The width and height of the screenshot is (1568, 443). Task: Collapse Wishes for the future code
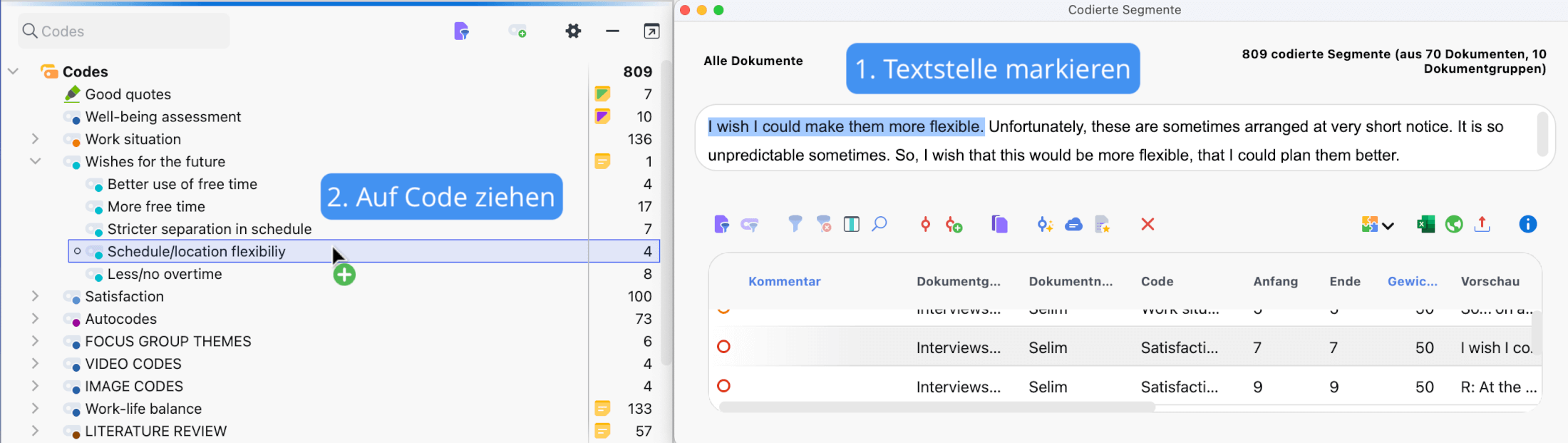(x=35, y=161)
